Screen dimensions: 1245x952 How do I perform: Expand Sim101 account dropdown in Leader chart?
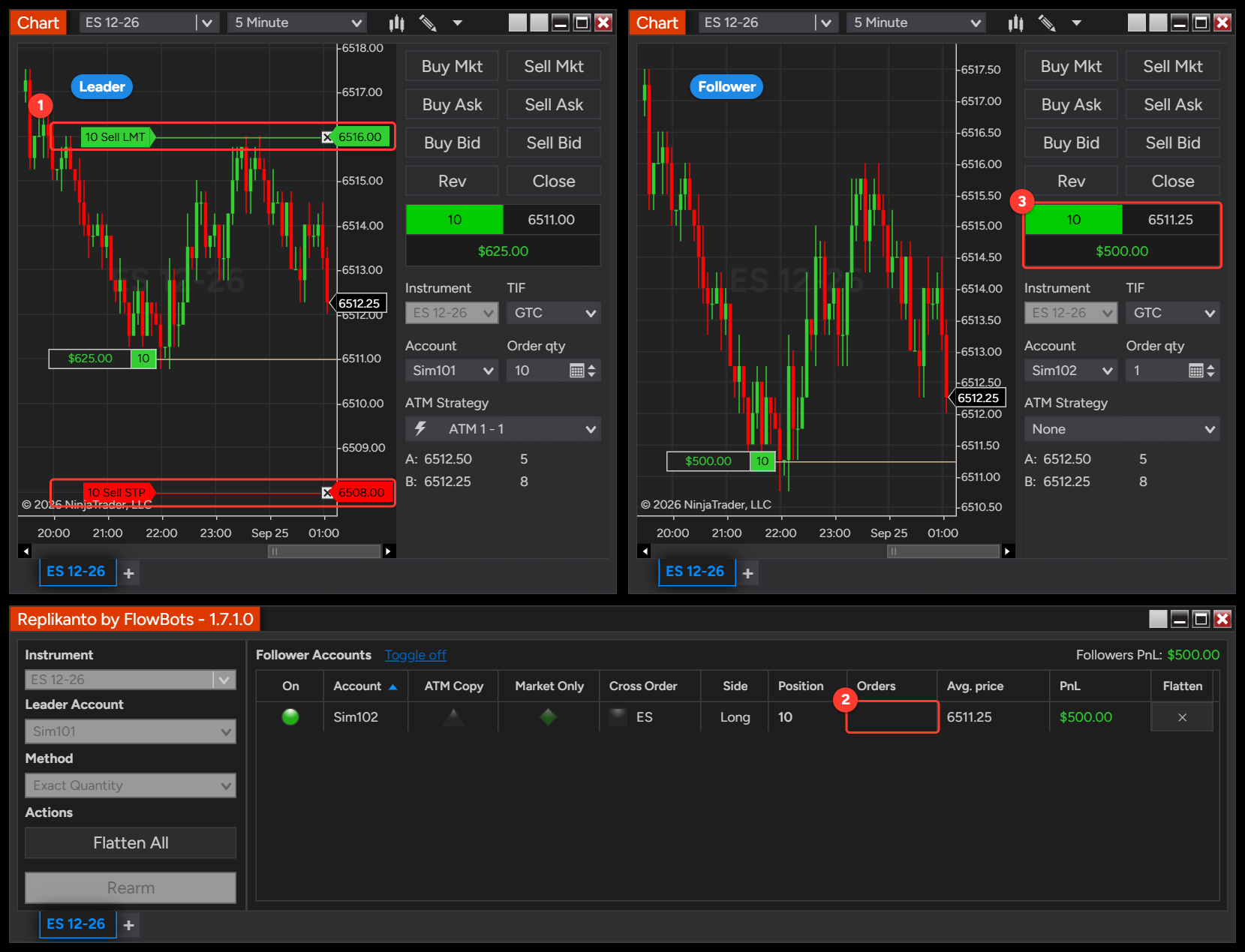(452, 371)
